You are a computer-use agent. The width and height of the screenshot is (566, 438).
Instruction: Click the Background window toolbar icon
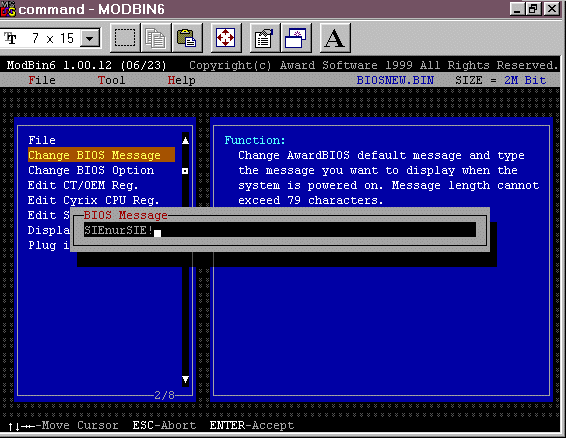click(296, 38)
